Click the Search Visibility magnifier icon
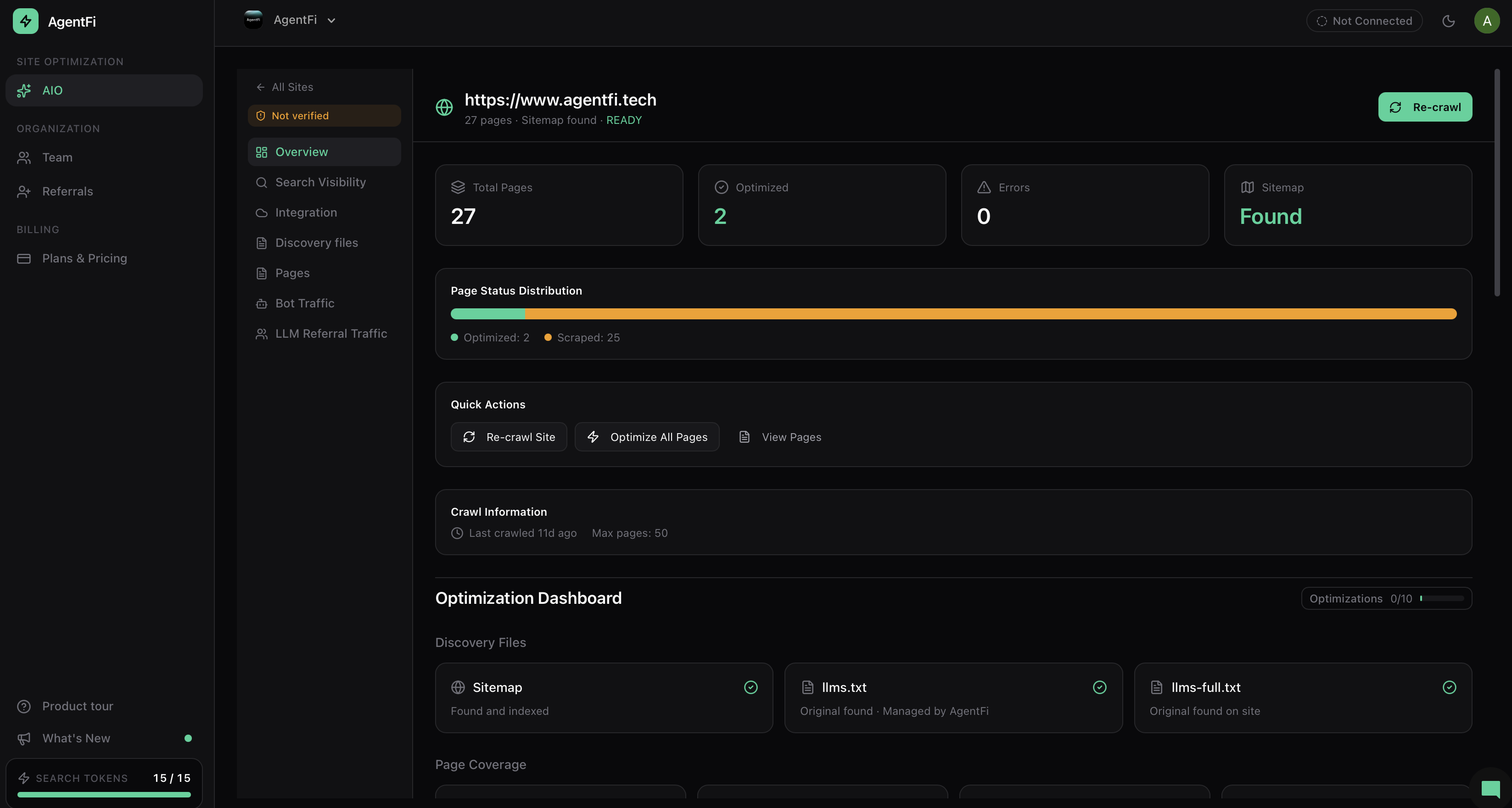1512x808 pixels. [x=262, y=183]
